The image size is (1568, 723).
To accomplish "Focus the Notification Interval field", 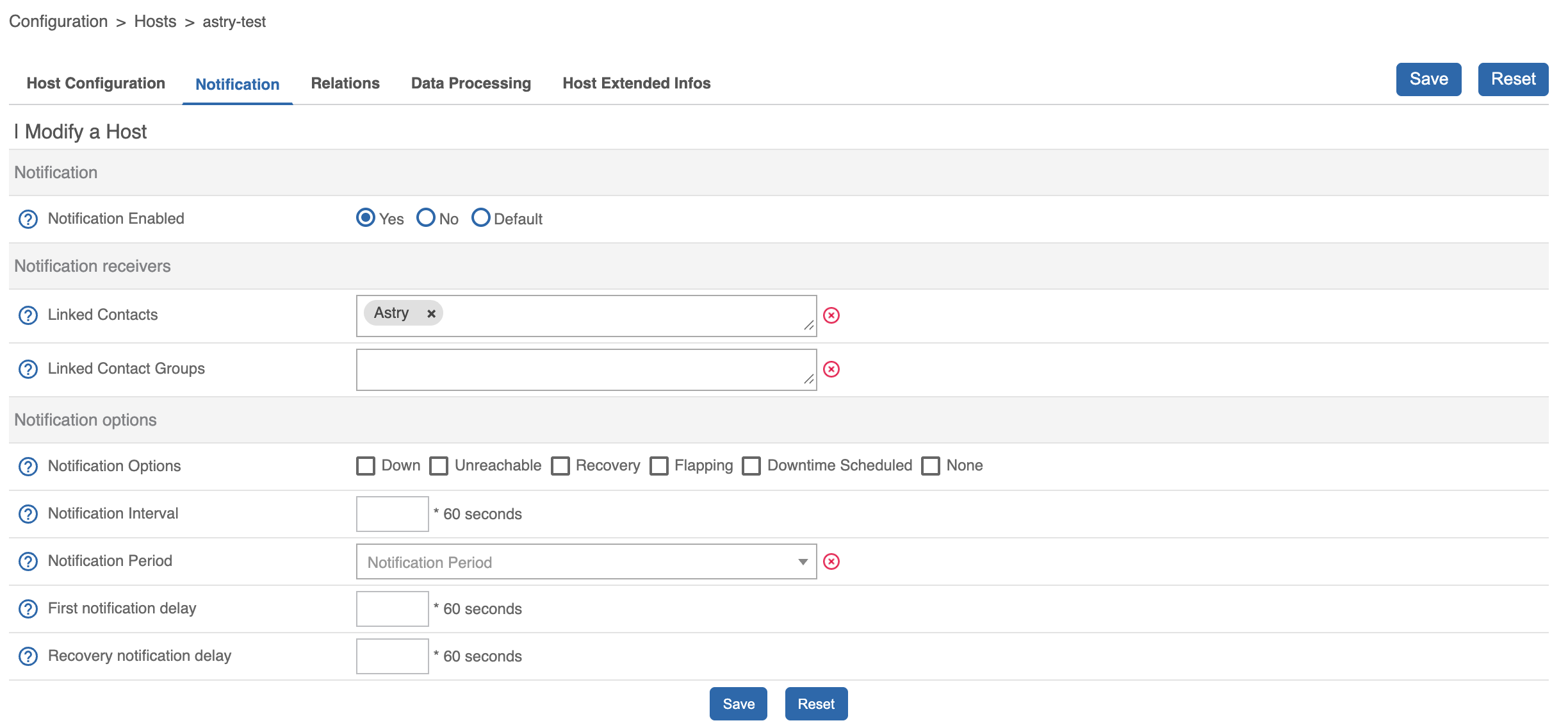I will click(x=393, y=514).
